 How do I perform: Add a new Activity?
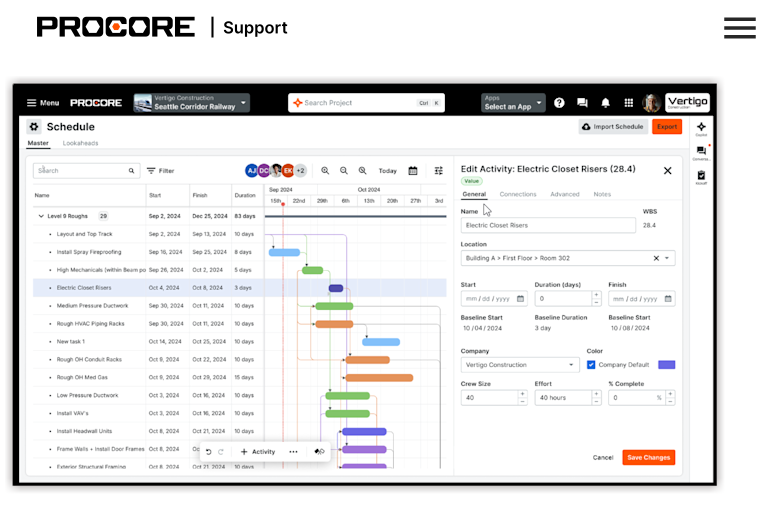(258, 452)
